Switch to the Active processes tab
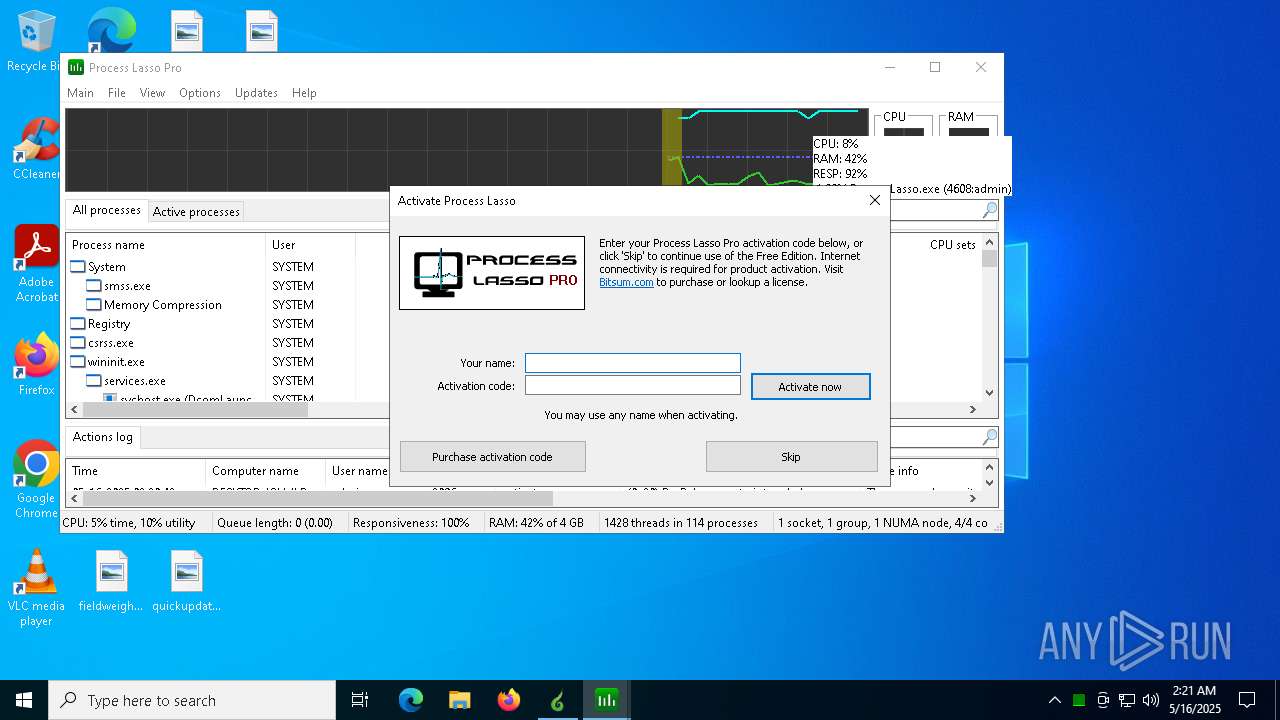Screen dimensions: 1280x720 196,212
